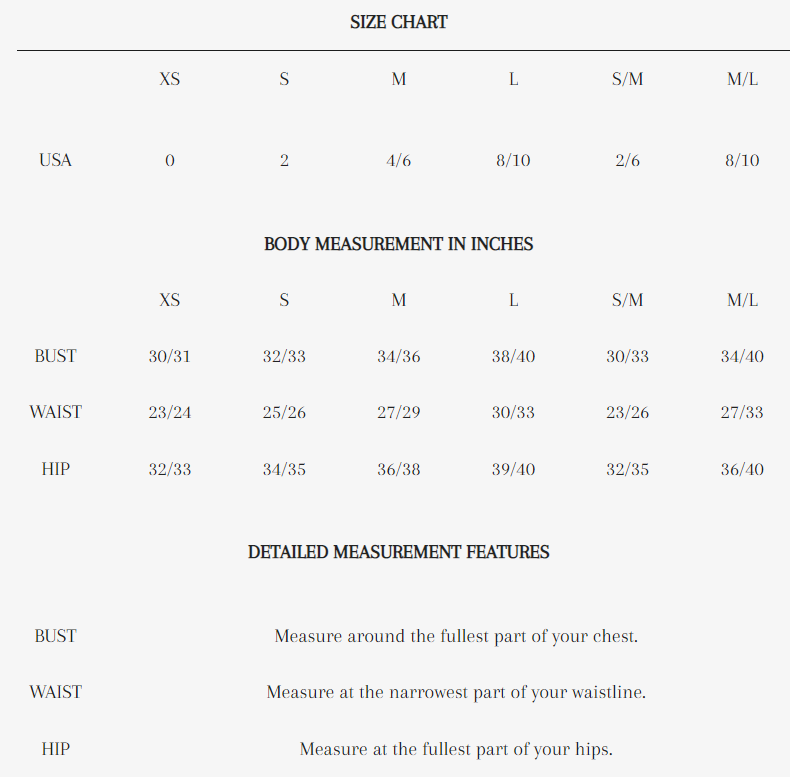Click S/M column header in top size chart

(x=627, y=80)
